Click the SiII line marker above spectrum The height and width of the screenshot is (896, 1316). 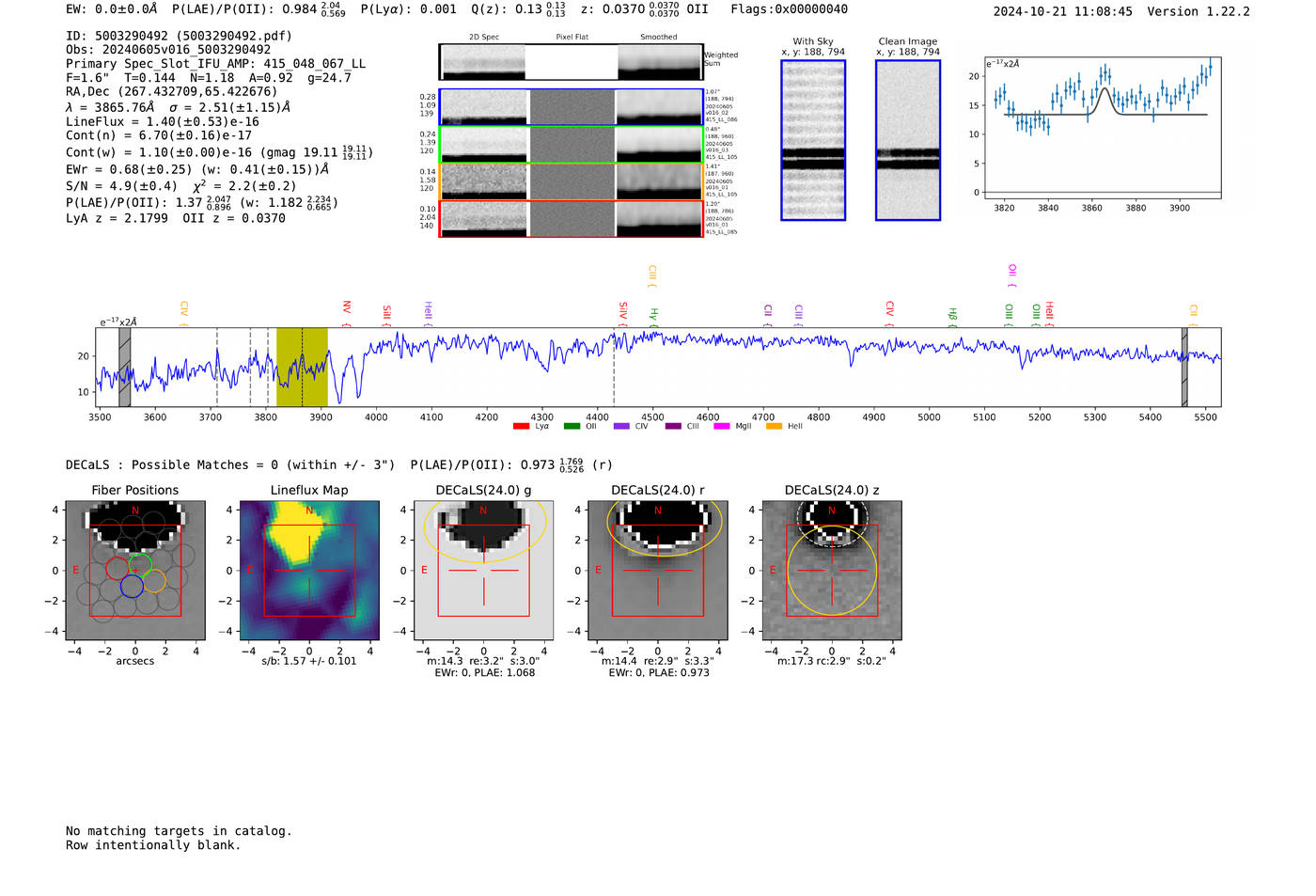pyautogui.click(x=386, y=314)
